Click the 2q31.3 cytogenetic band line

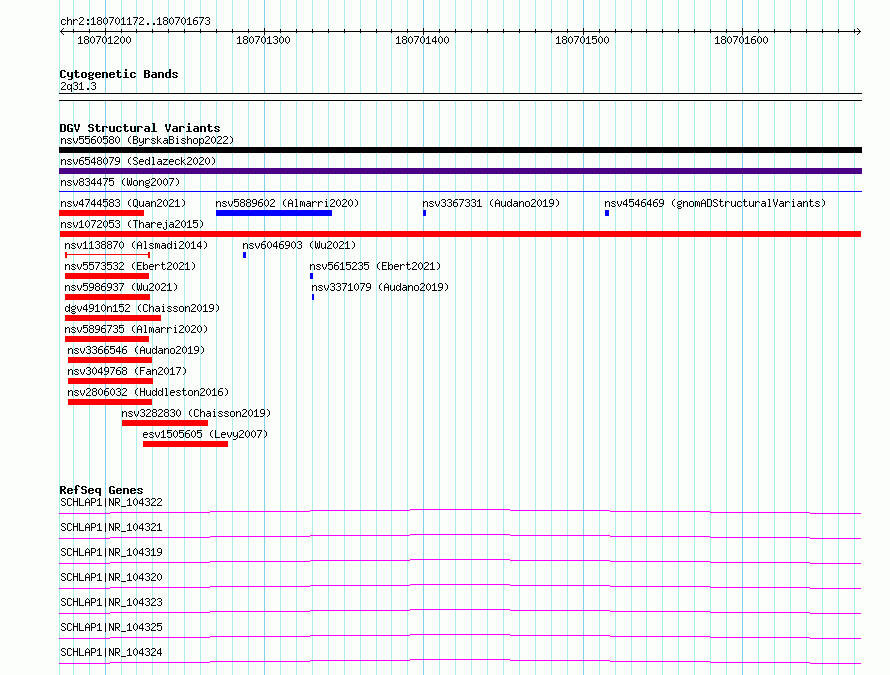(x=460, y=97)
